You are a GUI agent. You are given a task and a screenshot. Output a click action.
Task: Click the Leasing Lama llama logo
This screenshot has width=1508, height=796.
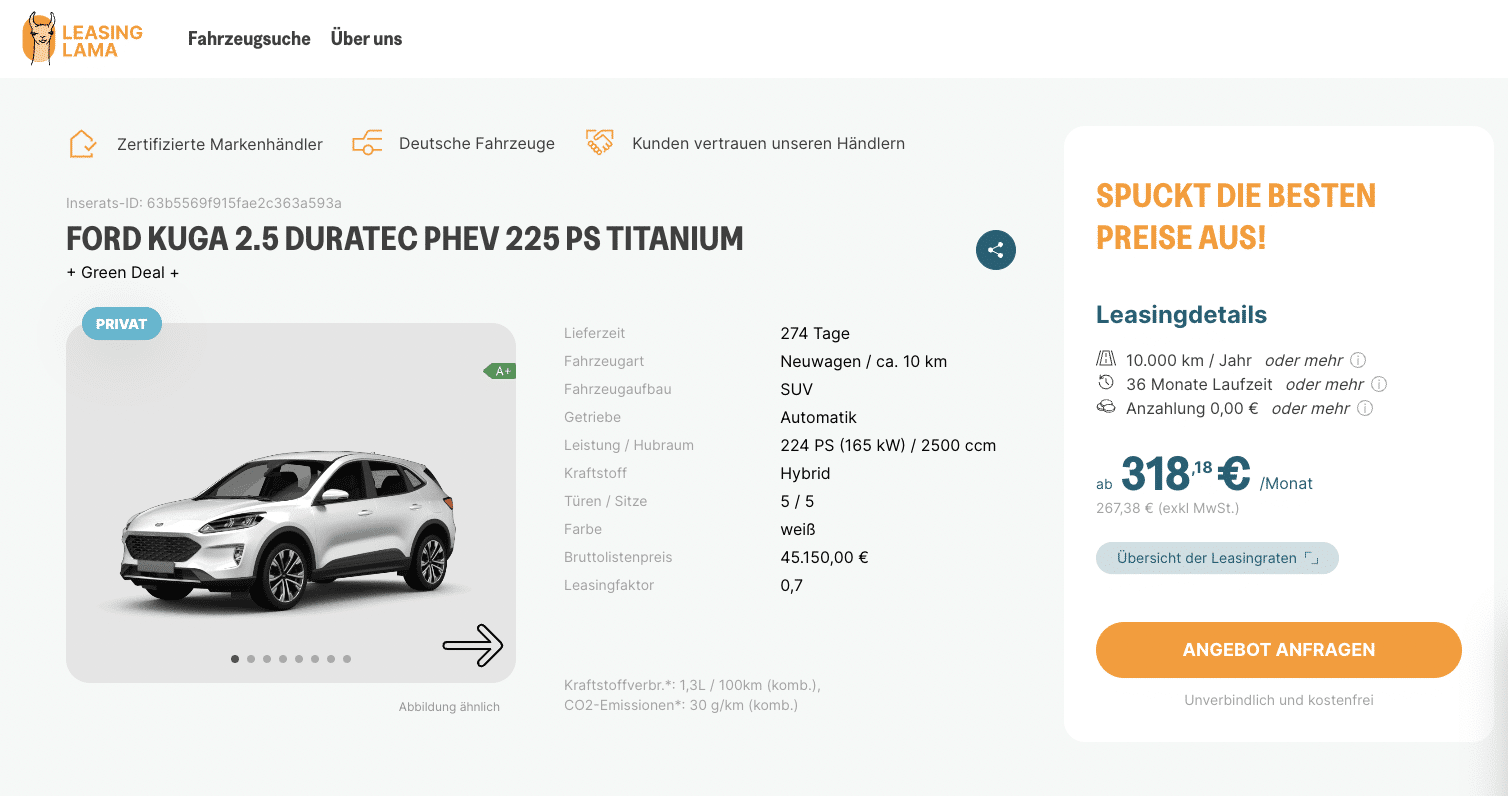pyautogui.click(x=83, y=38)
